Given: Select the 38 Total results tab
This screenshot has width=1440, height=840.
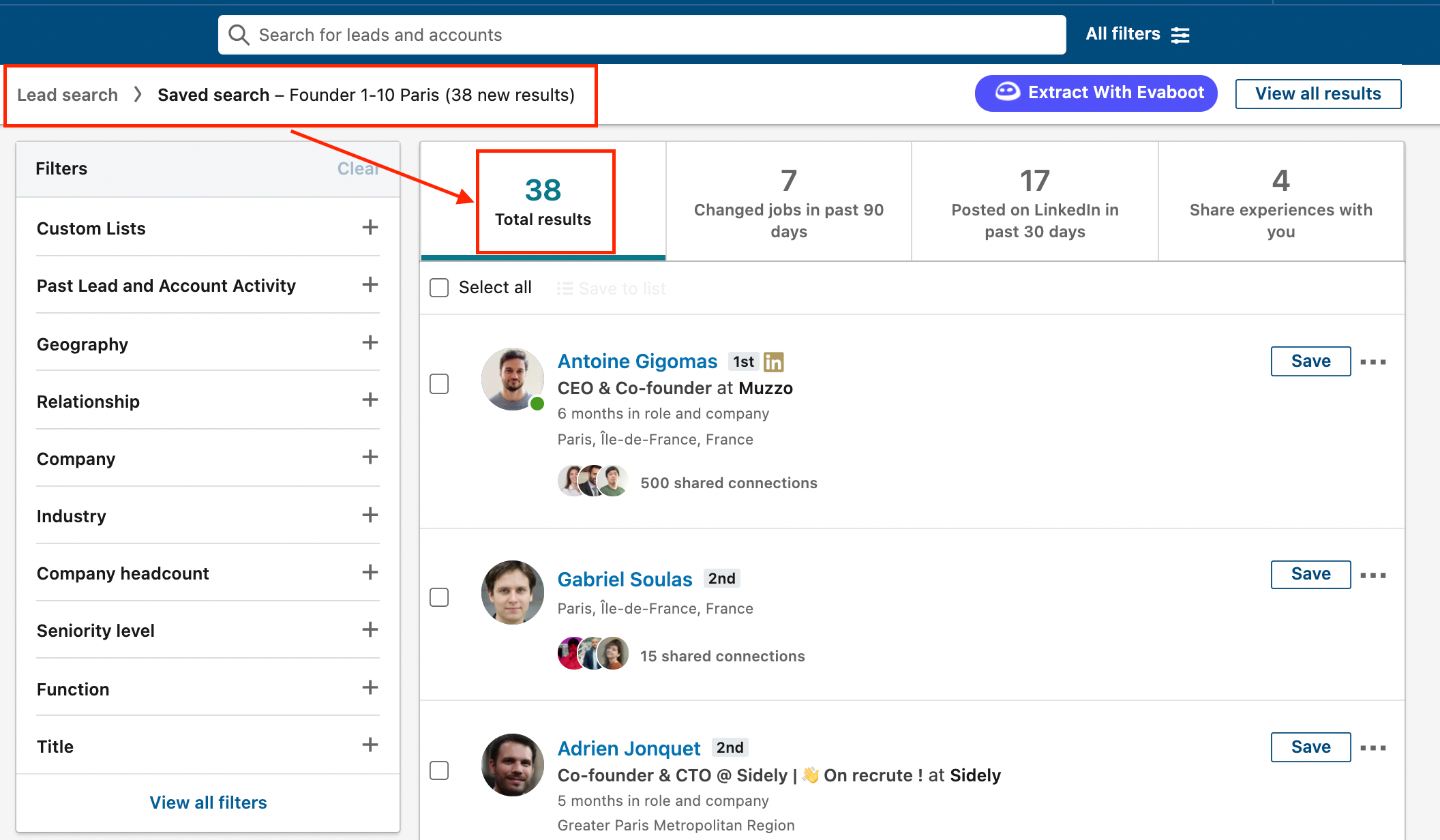Looking at the screenshot, I should [x=543, y=201].
